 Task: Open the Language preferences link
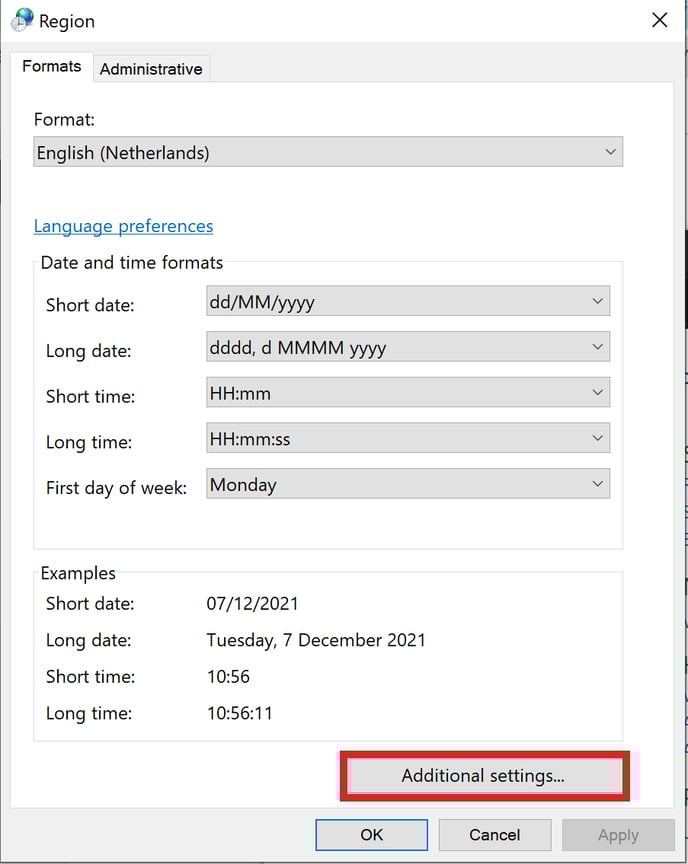click(x=123, y=226)
